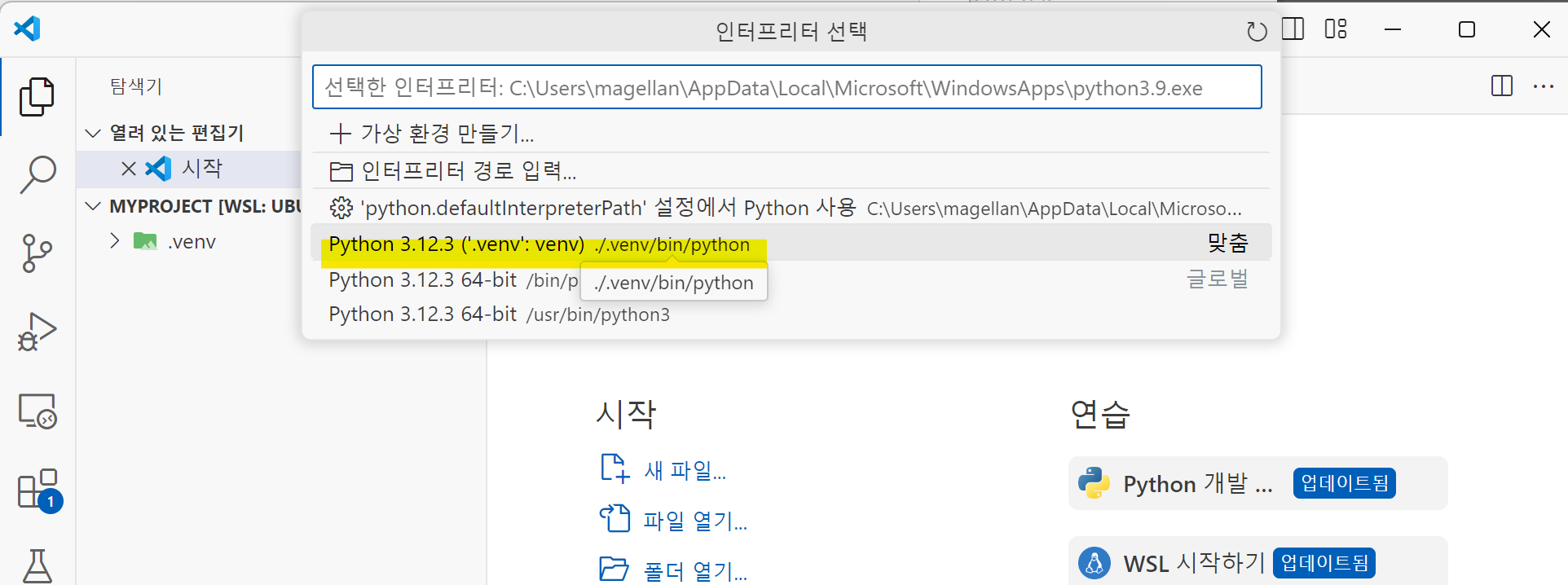Viewport: 1568px width, 585px height.
Task: Open the Explorer view in activity bar
Action: tap(37, 97)
